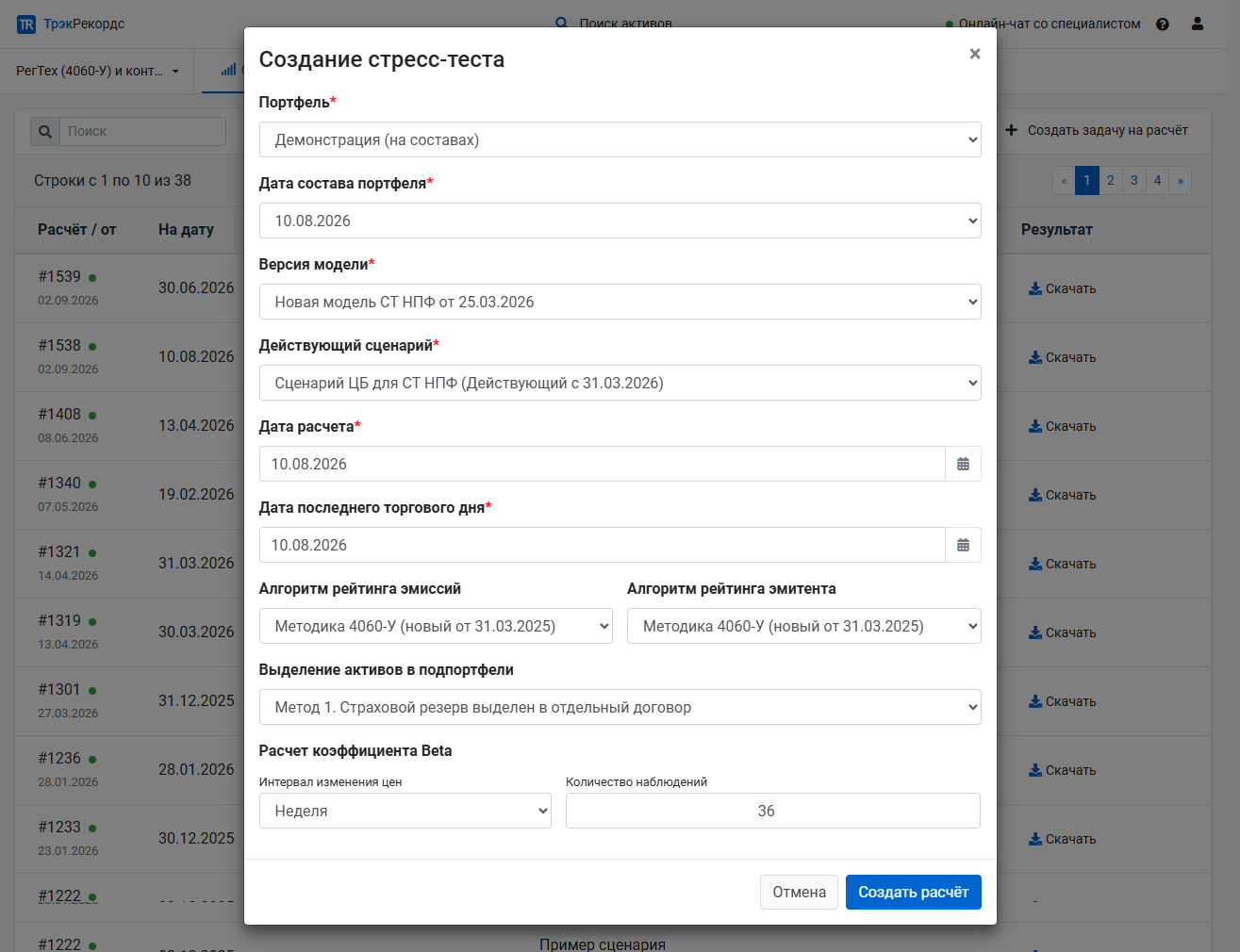Open calendar for Дата последнего торгового дня
1240x952 pixels.
point(963,545)
